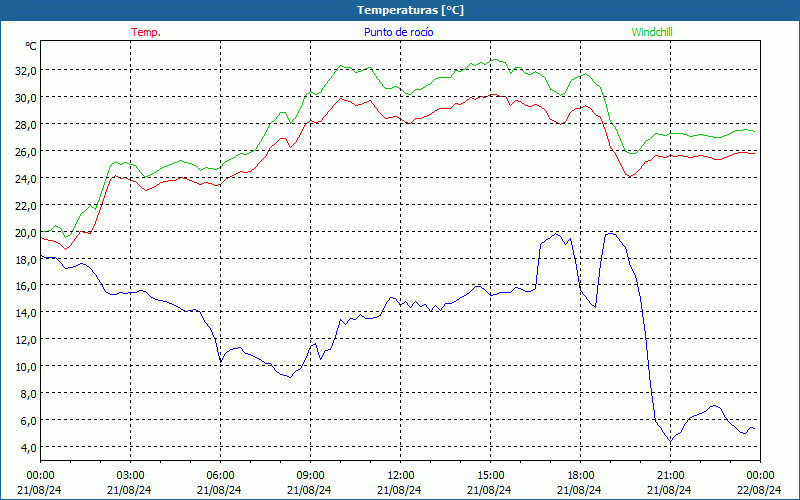
Task: Click the 15:00 time axis label
Action: point(490,476)
